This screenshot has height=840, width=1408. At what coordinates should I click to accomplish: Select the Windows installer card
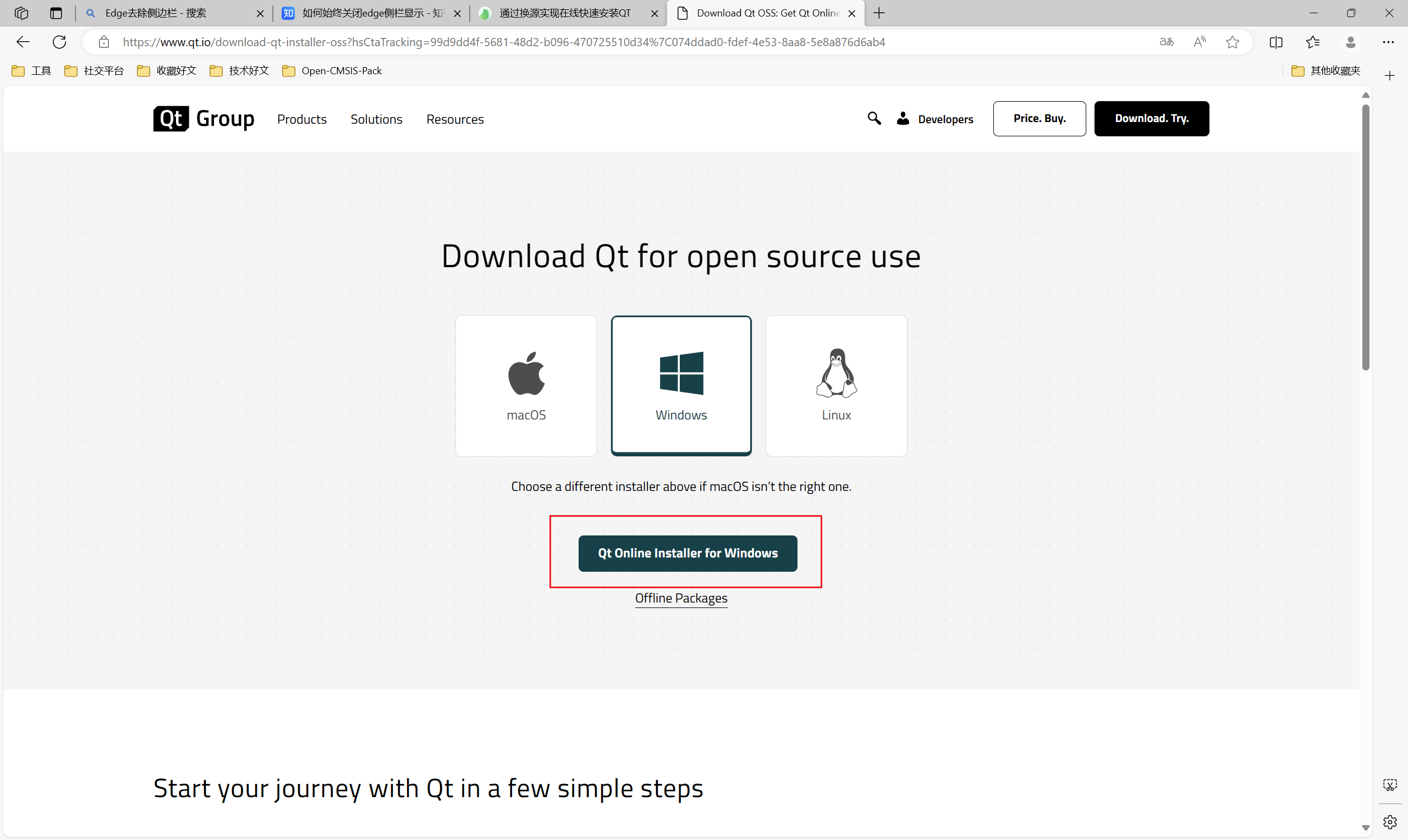click(x=681, y=385)
